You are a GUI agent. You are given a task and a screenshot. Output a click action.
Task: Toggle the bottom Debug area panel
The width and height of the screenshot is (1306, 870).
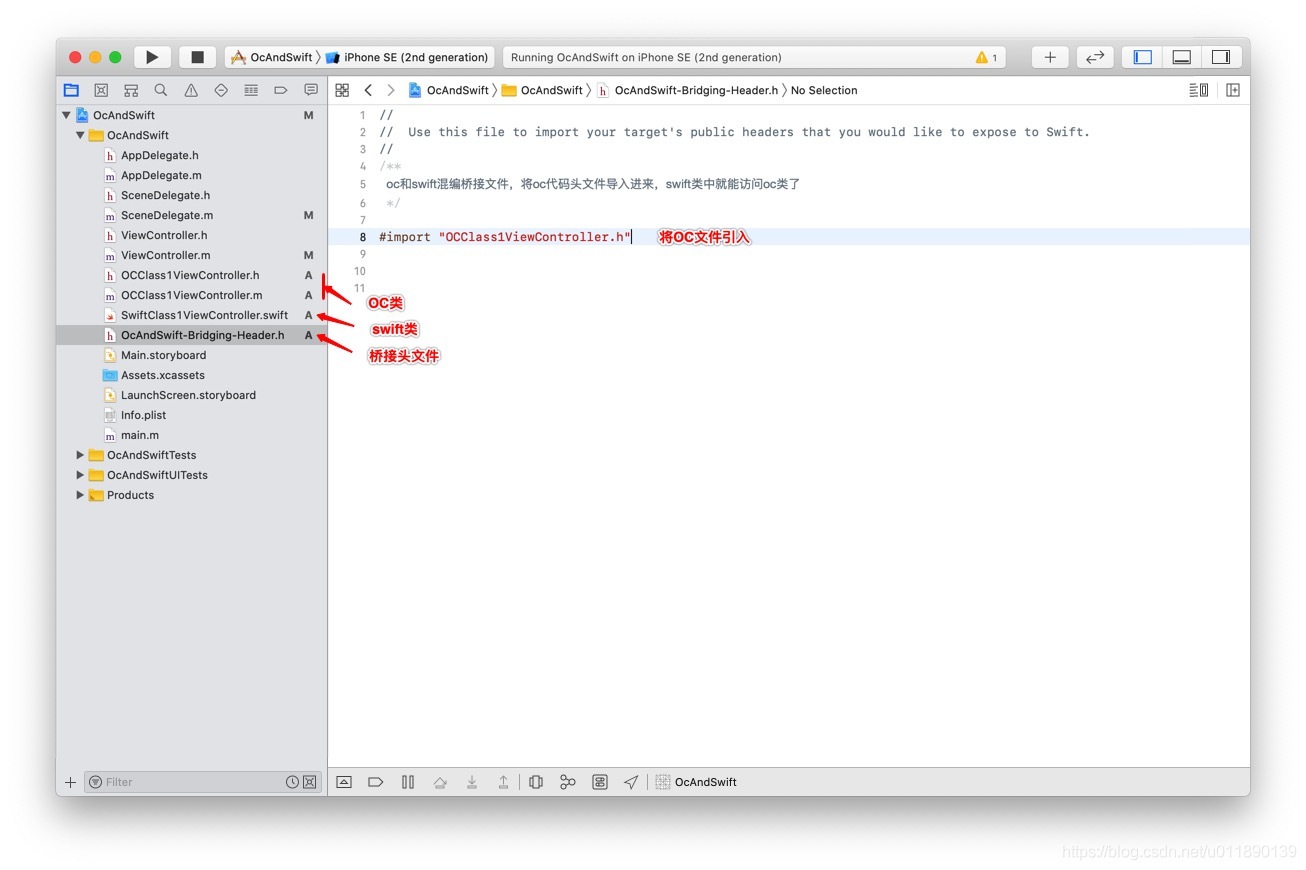[x=1182, y=57]
